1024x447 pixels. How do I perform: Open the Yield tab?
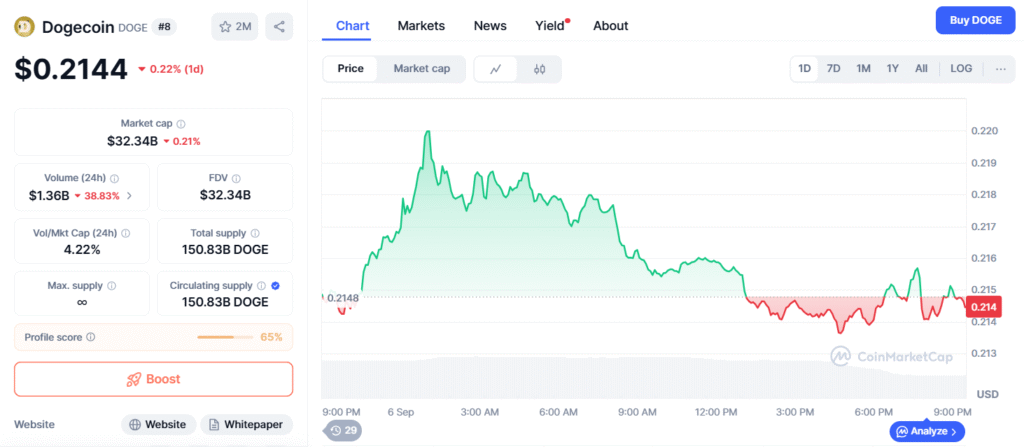549,25
